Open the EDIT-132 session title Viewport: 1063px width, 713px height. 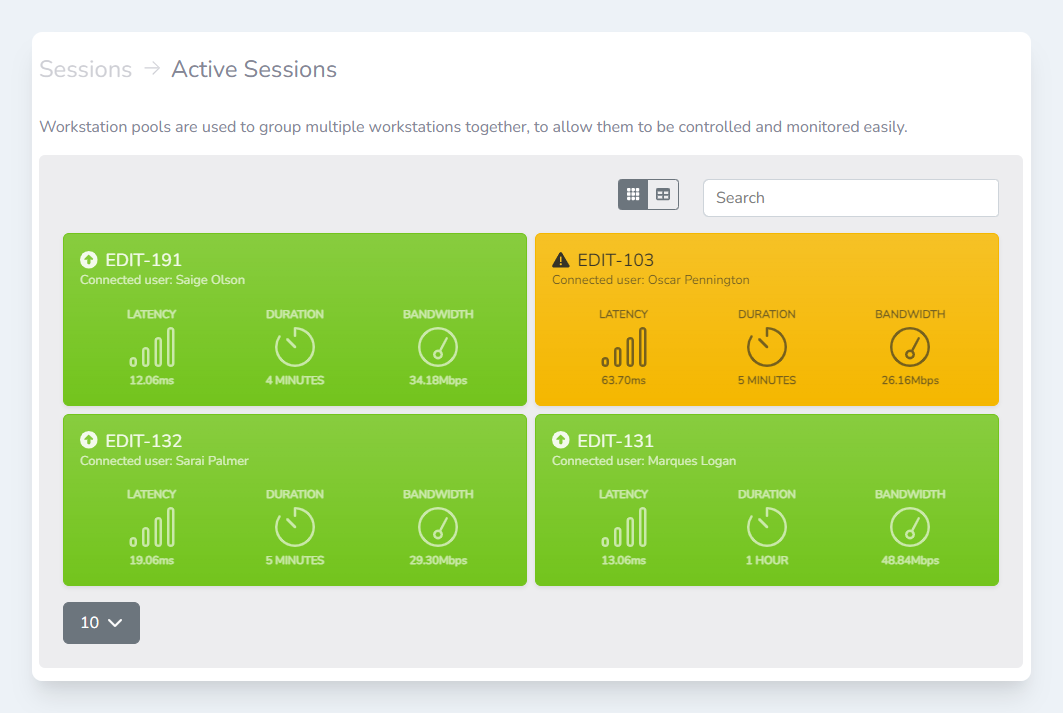tap(144, 440)
